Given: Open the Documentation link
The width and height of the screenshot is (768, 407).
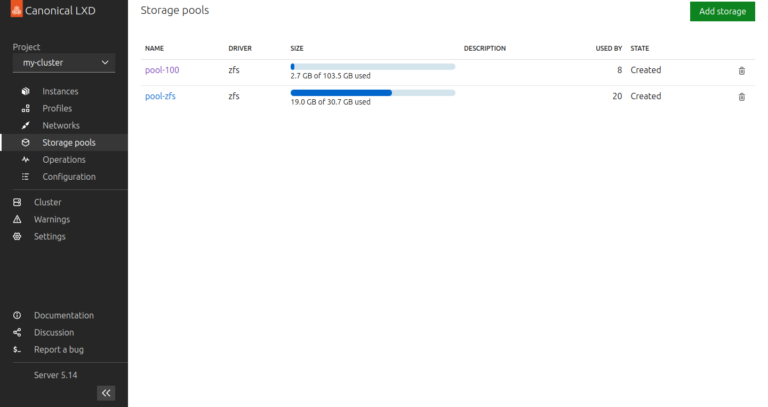Looking at the screenshot, I should [x=64, y=315].
